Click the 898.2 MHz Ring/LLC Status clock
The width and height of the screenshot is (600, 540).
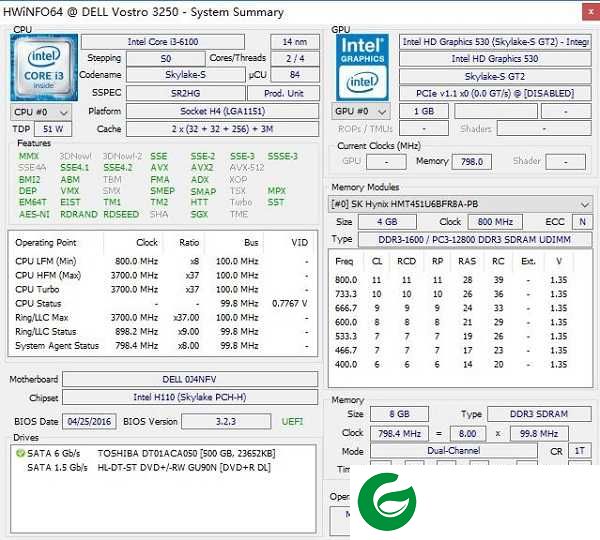pyautogui.click(x=137, y=332)
